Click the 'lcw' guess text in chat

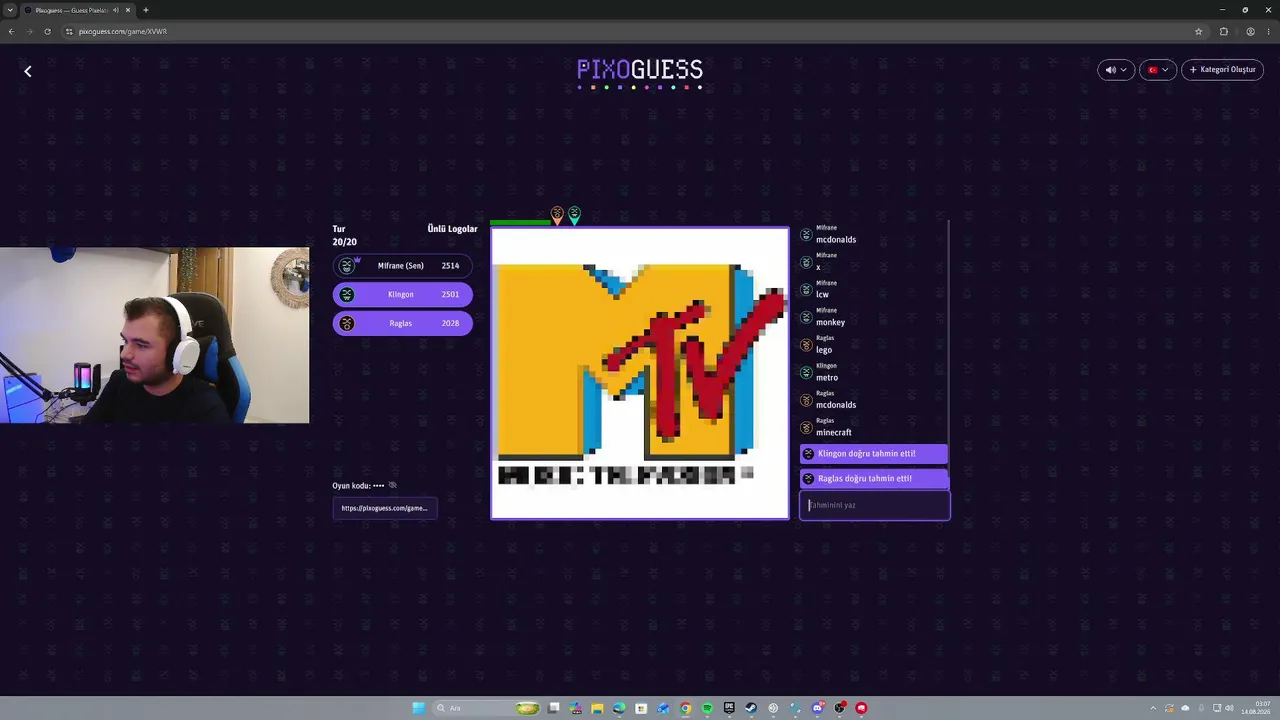[x=822, y=295]
